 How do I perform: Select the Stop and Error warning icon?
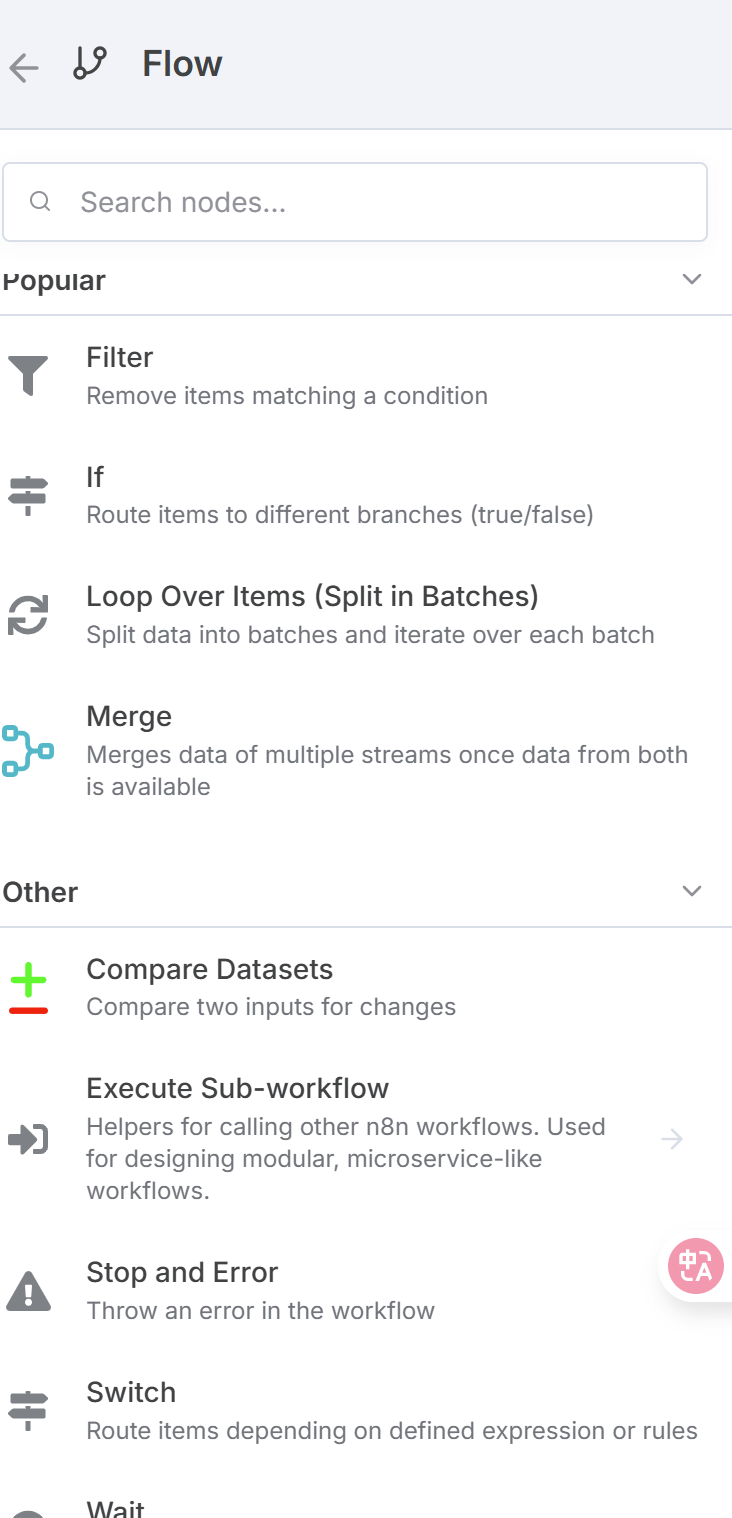(x=28, y=1291)
